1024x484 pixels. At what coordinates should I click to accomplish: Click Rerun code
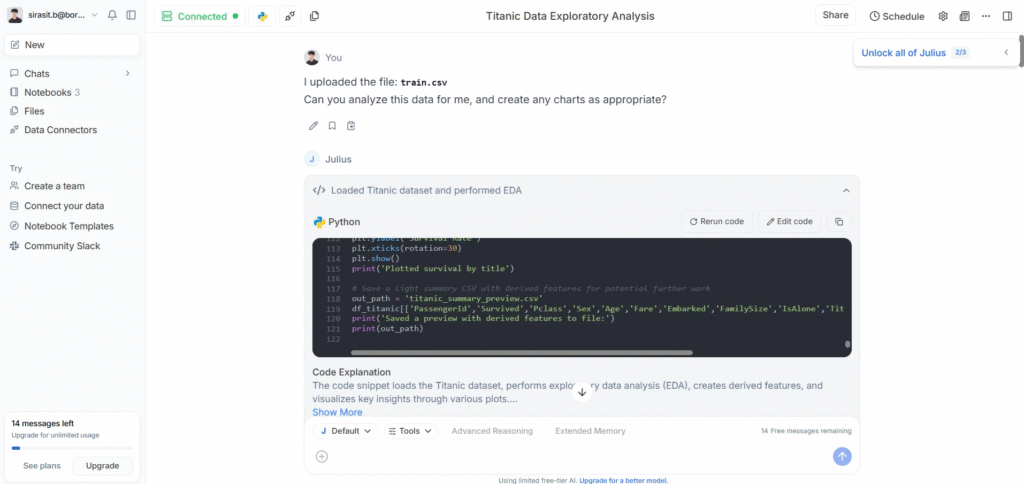point(717,221)
